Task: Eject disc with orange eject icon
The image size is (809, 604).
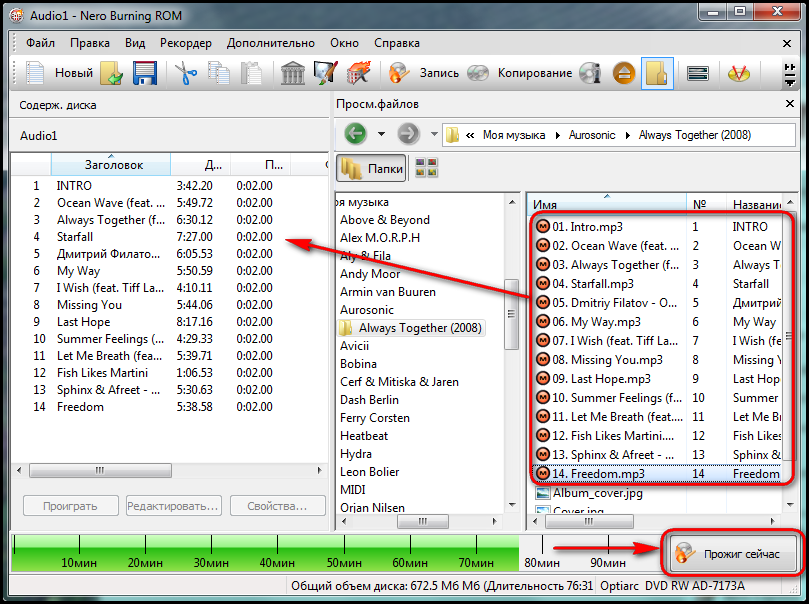Action: pyautogui.click(x=624, y=73)
